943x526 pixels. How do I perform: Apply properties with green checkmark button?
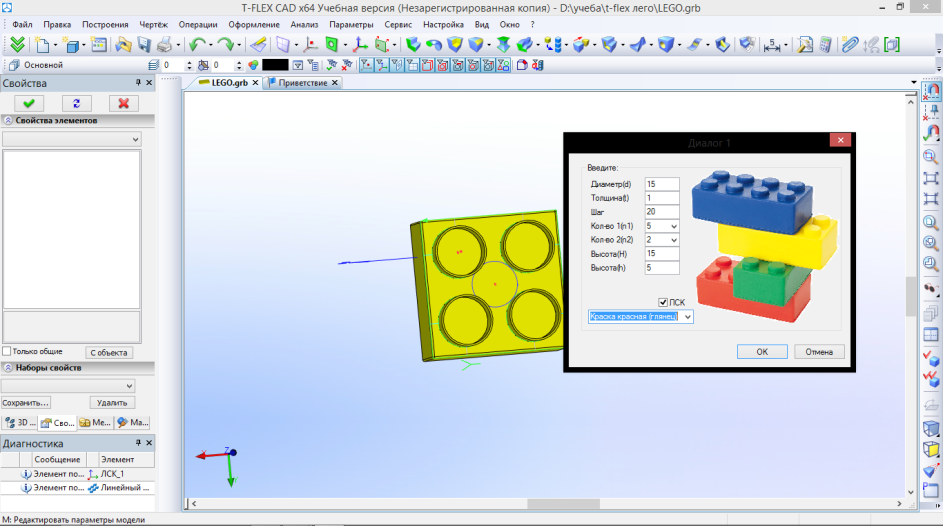pyautogui.click(x=30, y=103)
